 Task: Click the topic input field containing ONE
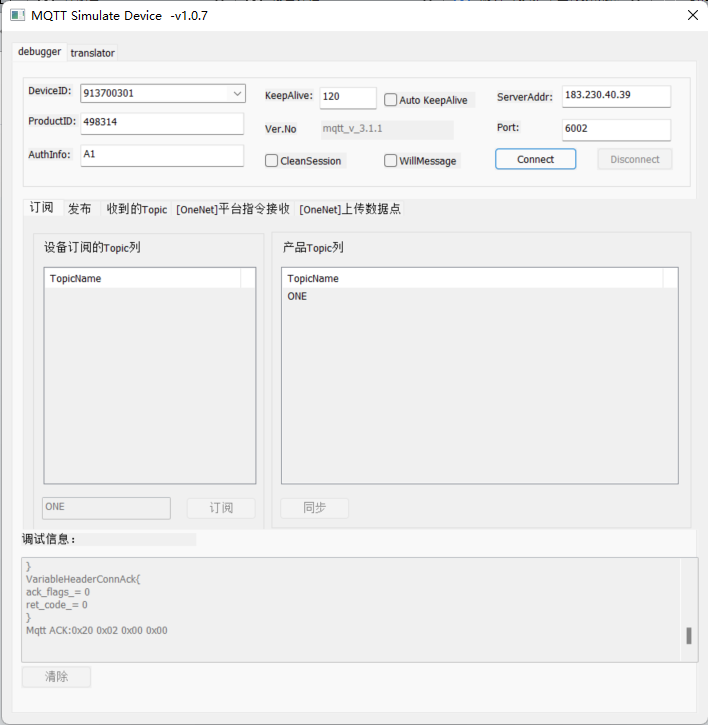106,508
